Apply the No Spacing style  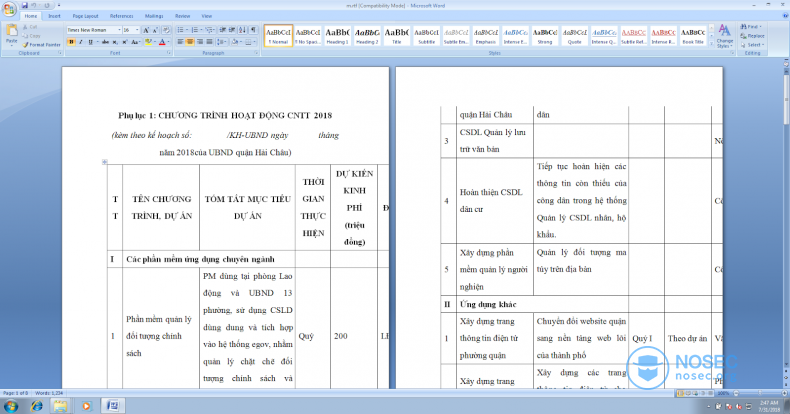pos(308,36)
